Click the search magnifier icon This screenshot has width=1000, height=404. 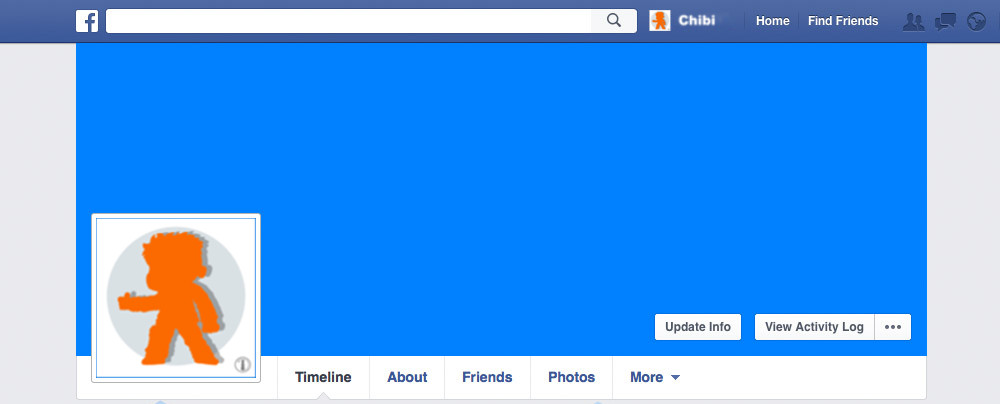(x=614, y=20)
